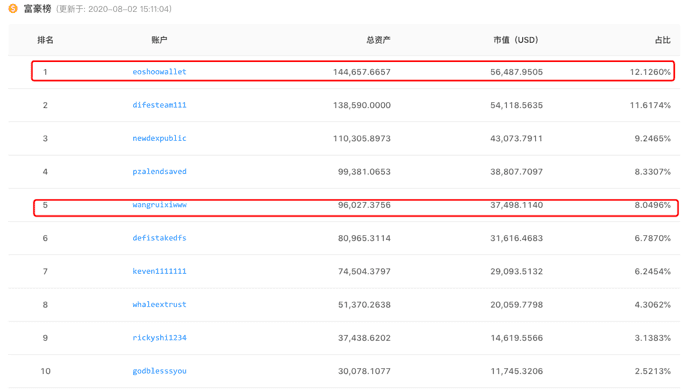This screenshot has height=390, width=692.
Task: Click market value 11,745.3206
Action: tap(516, 371)
